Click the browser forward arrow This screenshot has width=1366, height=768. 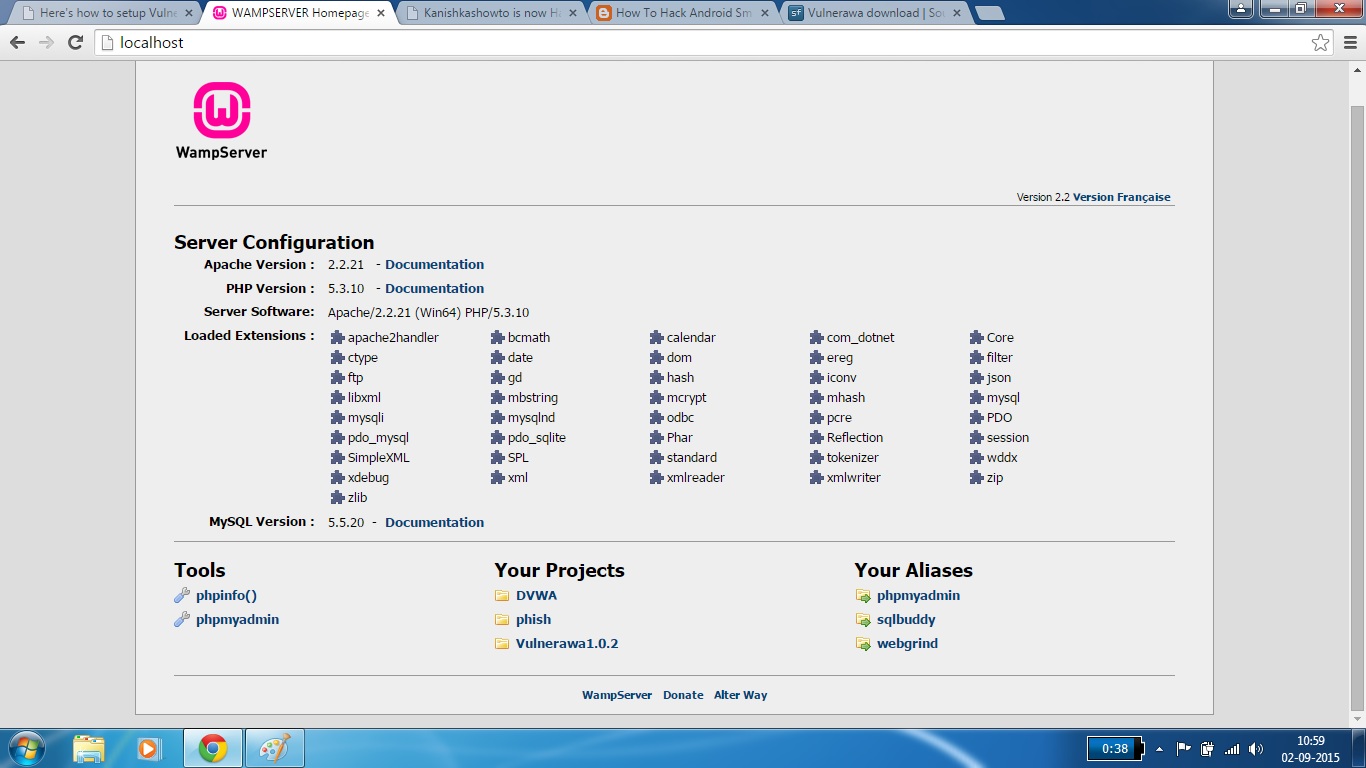pyautogui.click(x=46, y=43)
